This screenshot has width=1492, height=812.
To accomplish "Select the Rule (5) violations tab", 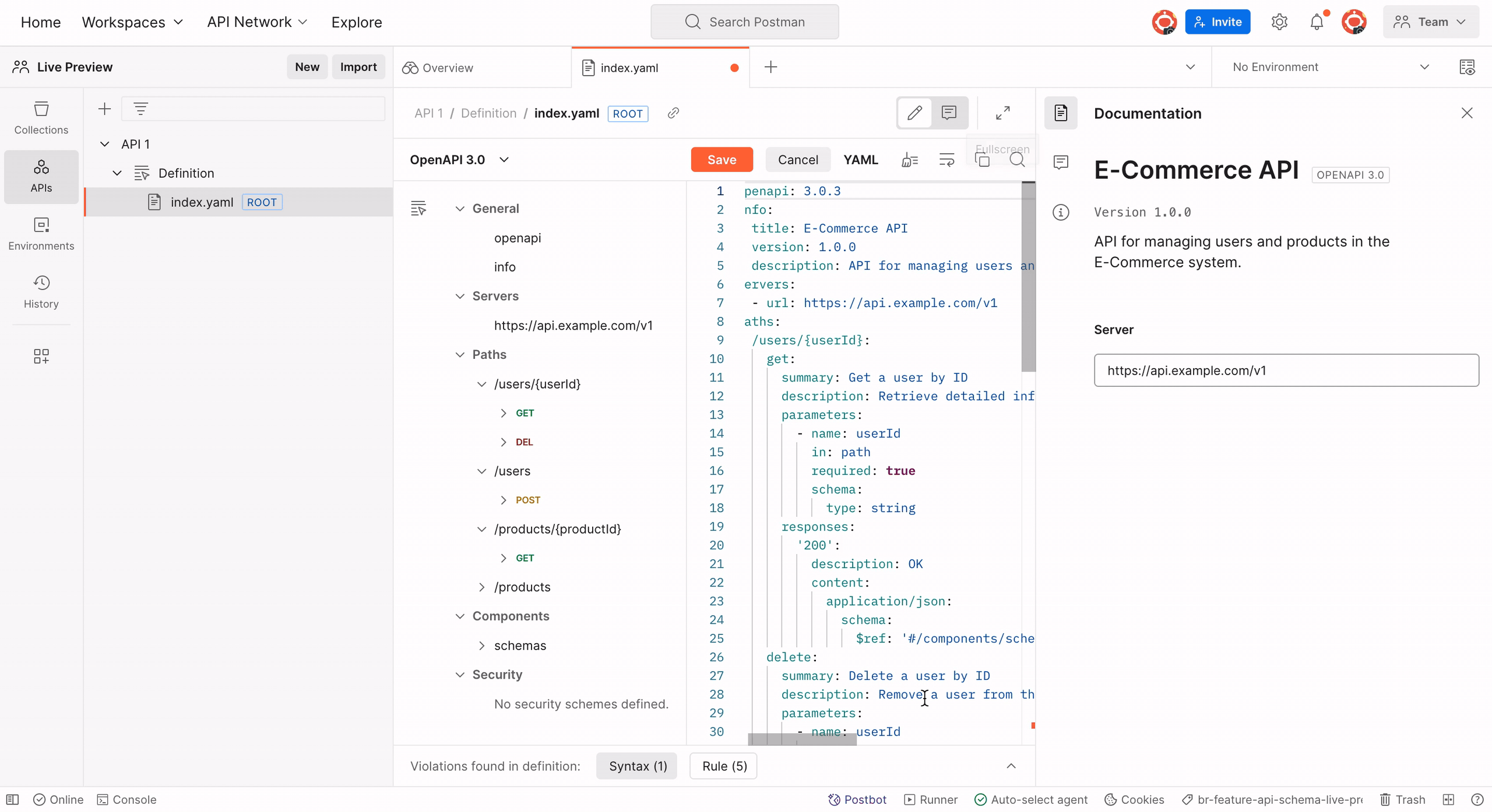I will coord(724,766).
